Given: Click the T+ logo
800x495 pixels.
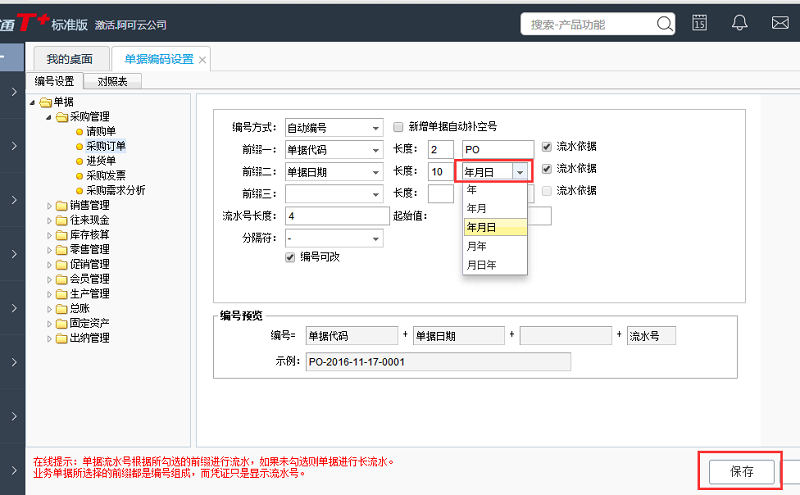Looking at the screenshot, I should click(33, 22).
